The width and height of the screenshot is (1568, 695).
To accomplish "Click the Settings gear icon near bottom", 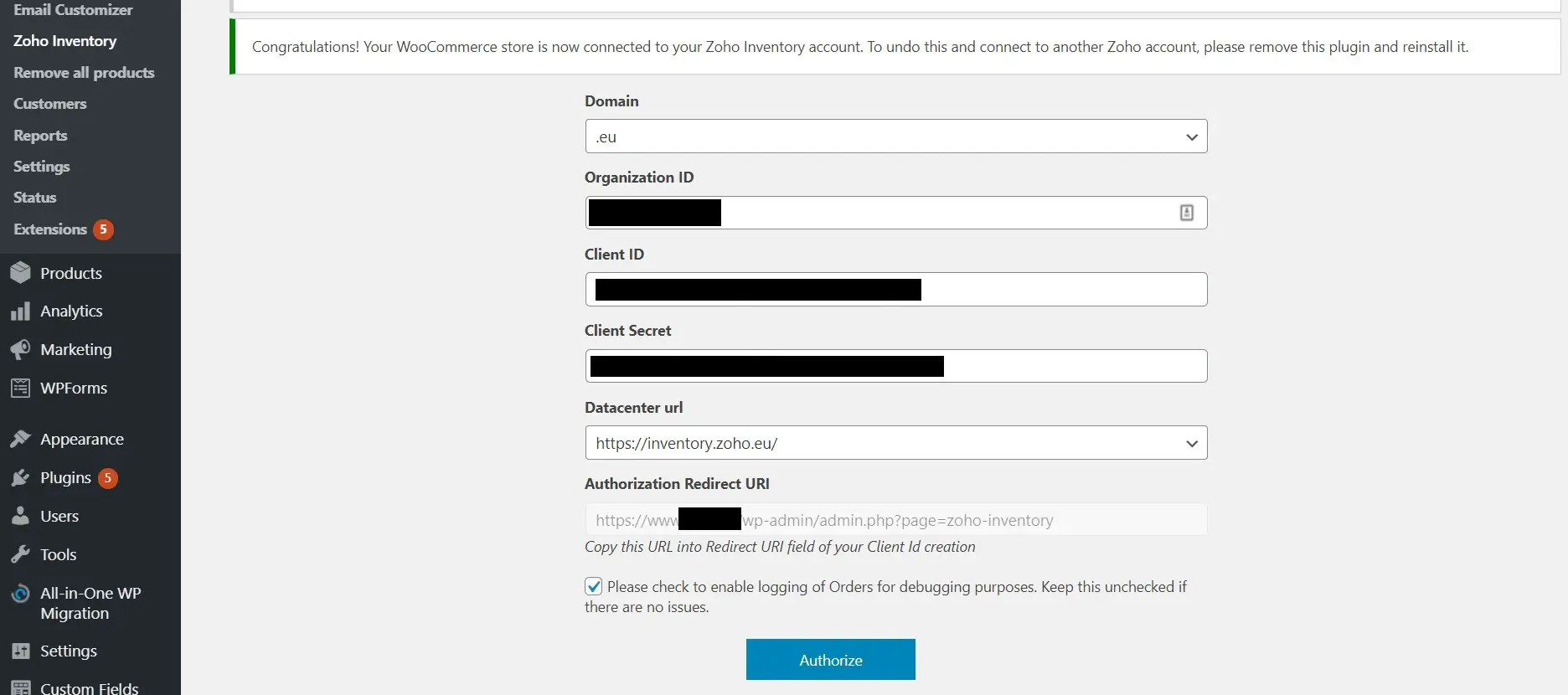I will pos(21,651).
